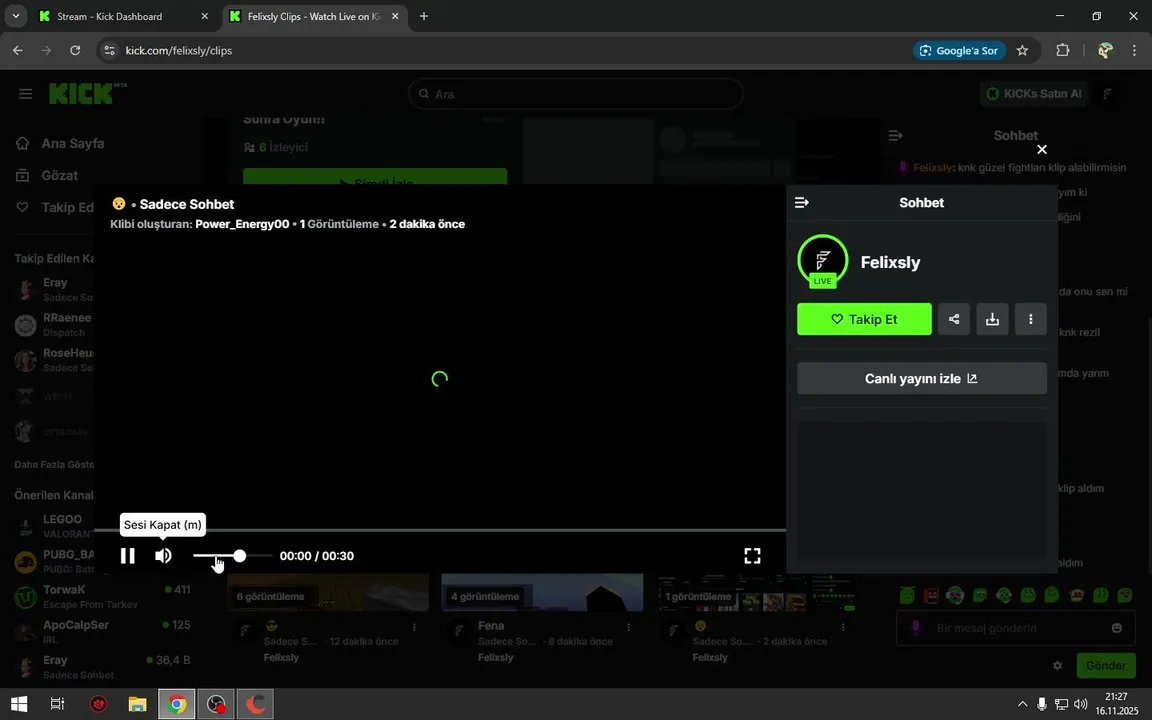Pause the clip playback
The width and height of the screenshot is (1152, 720).
[x=128, y=555]
